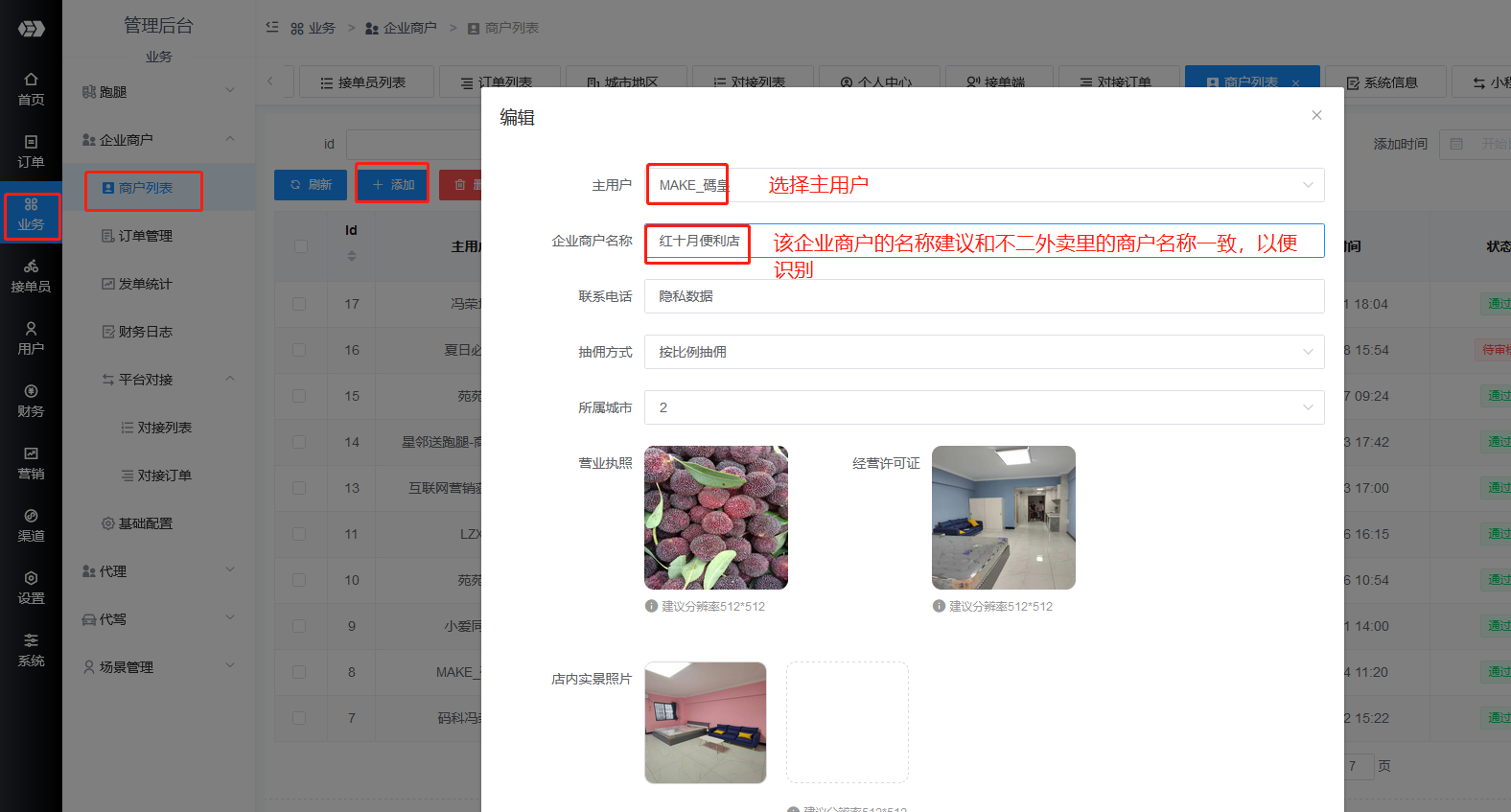This screenshot has width=1511, height=812.
Task: Close the 编辑 dialog with X icon
Action: (x=1316, y=115)
